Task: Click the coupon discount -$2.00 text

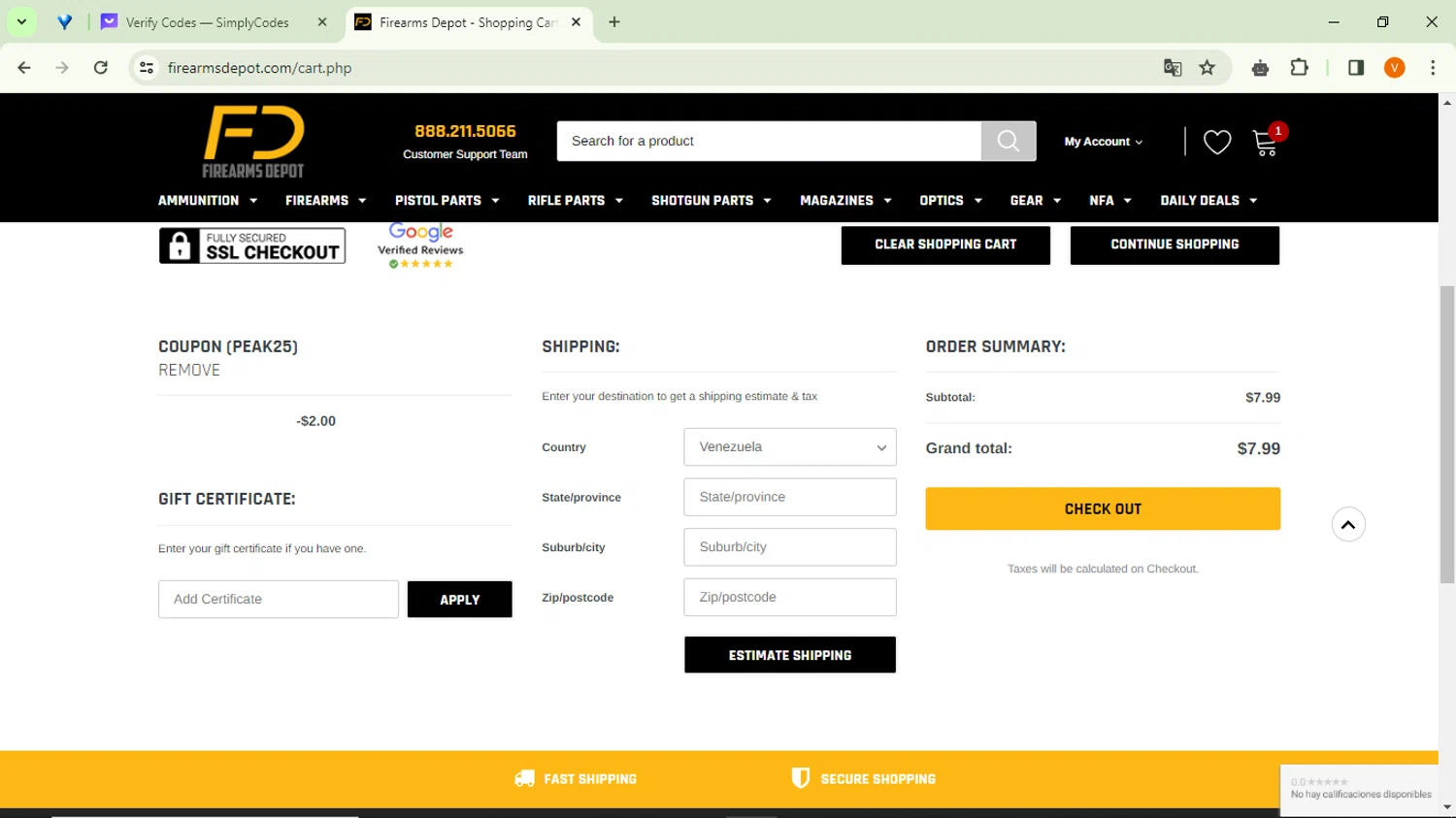Action: pyautogui.click(x=316, y=421)
